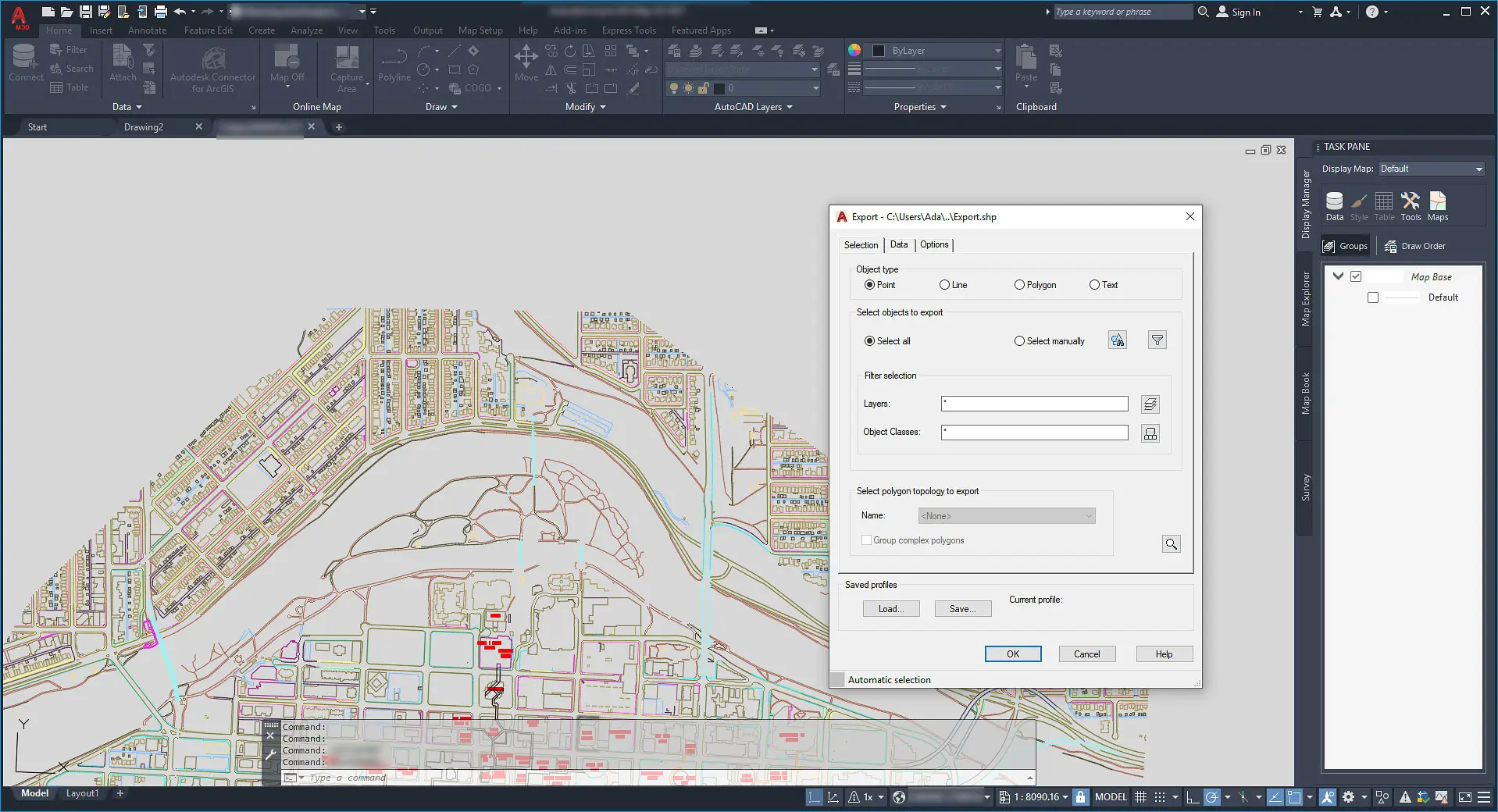Open the Maps icon in Task Pane

1436,203
